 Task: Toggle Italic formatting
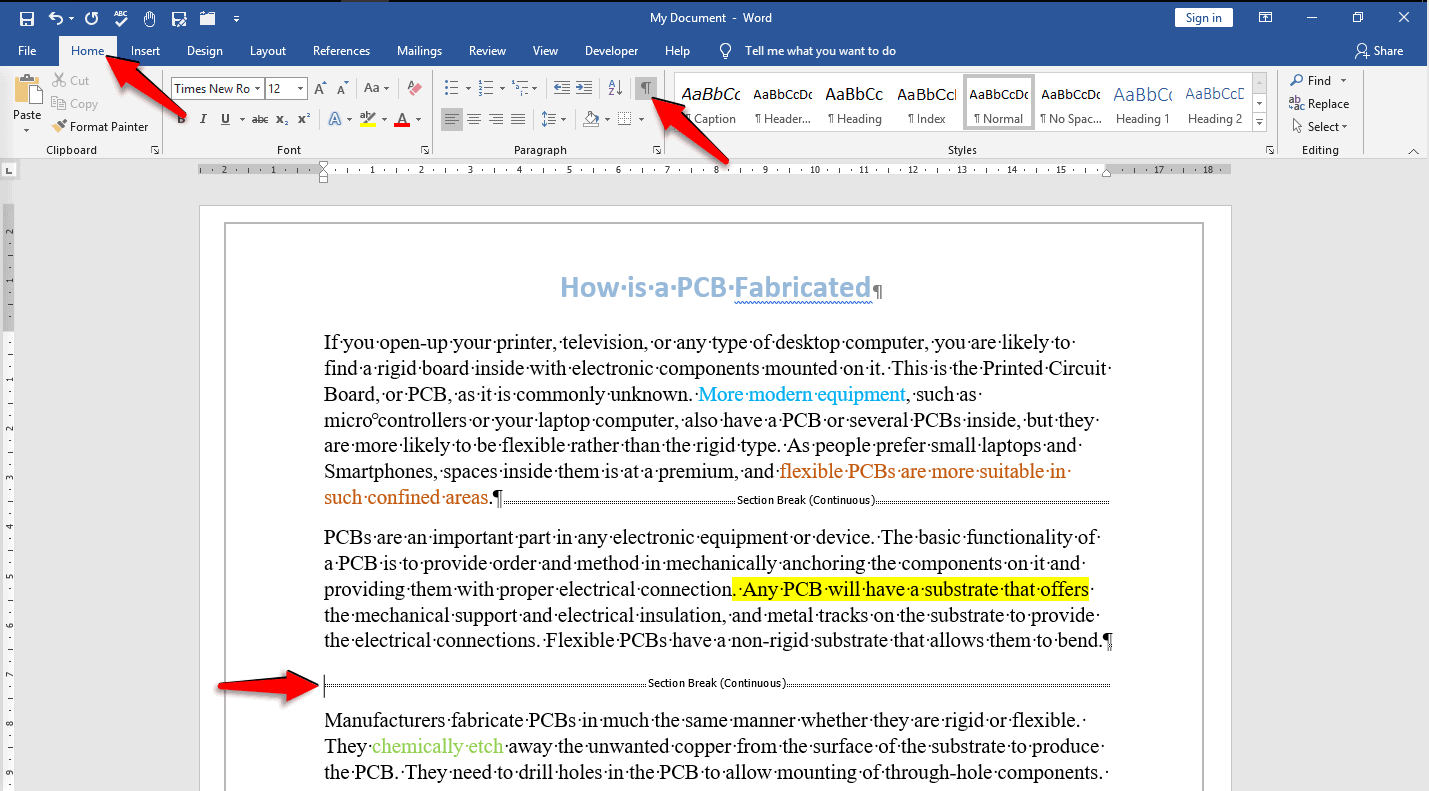coord(203,119)
